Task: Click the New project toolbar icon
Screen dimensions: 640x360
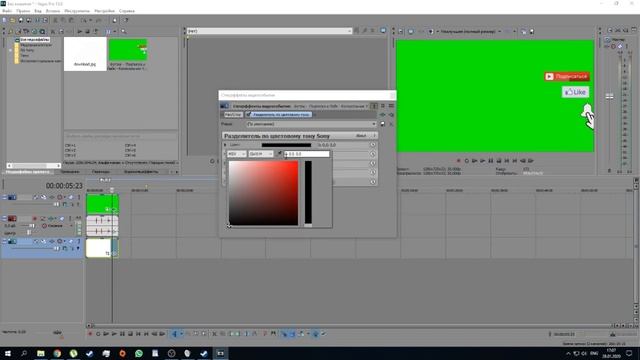Action: pos(4,20)
